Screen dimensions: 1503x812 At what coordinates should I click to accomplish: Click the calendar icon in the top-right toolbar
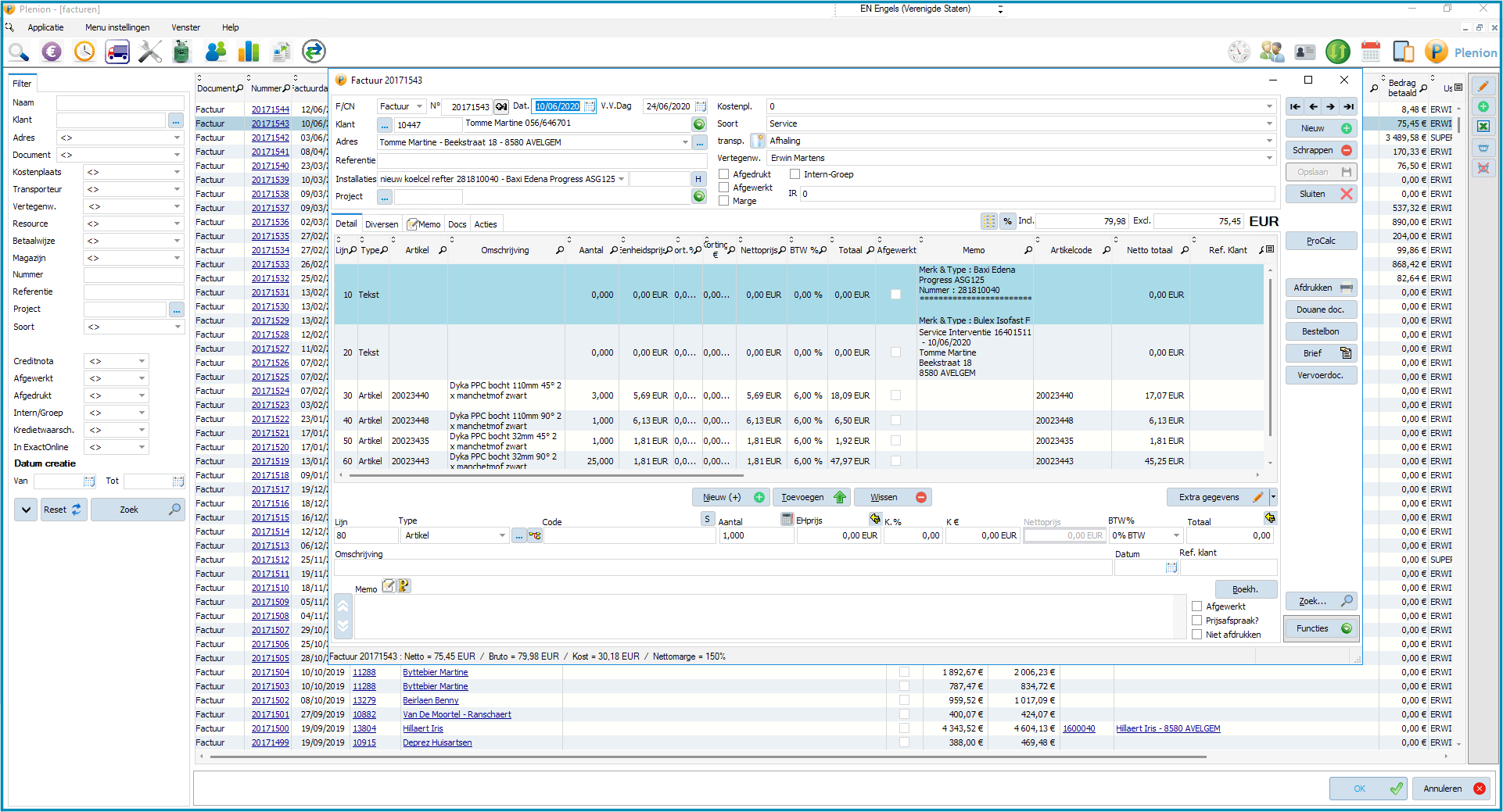pos(1370,52)
